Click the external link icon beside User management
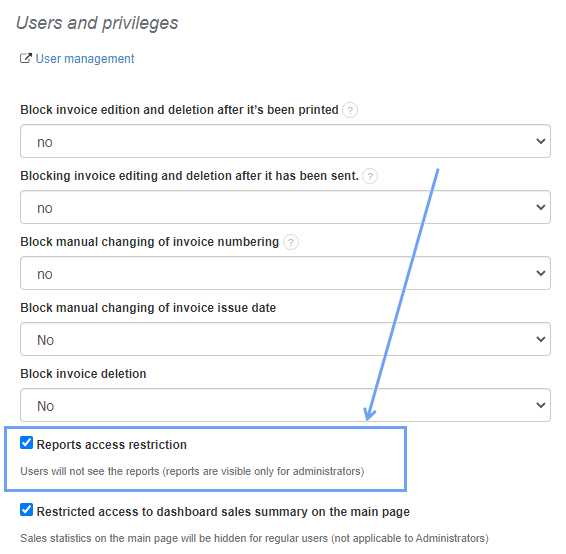This screenshot has height=554, width=566. pos(26,58)
